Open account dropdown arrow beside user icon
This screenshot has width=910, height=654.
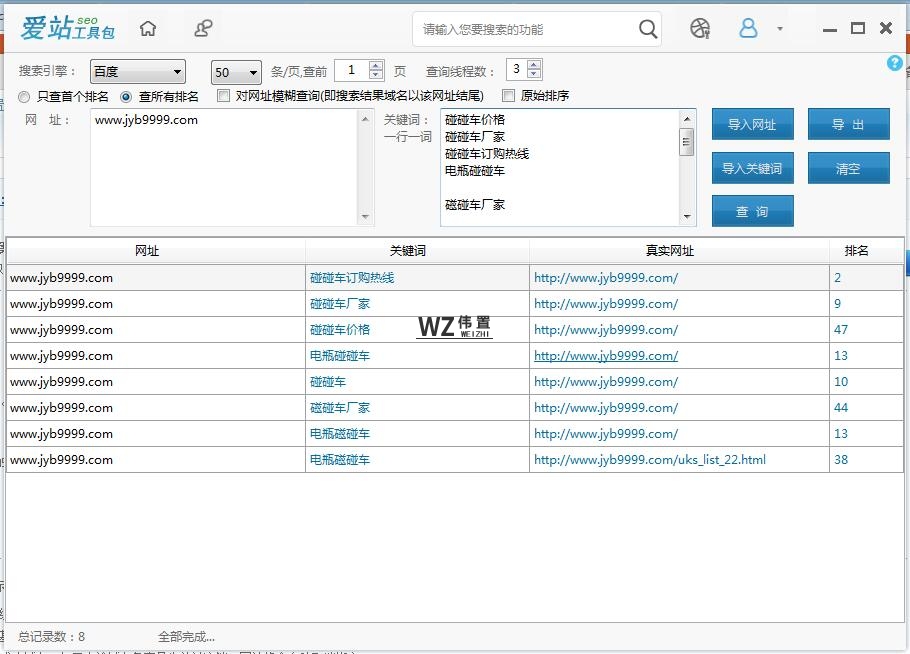pos(780,29)
